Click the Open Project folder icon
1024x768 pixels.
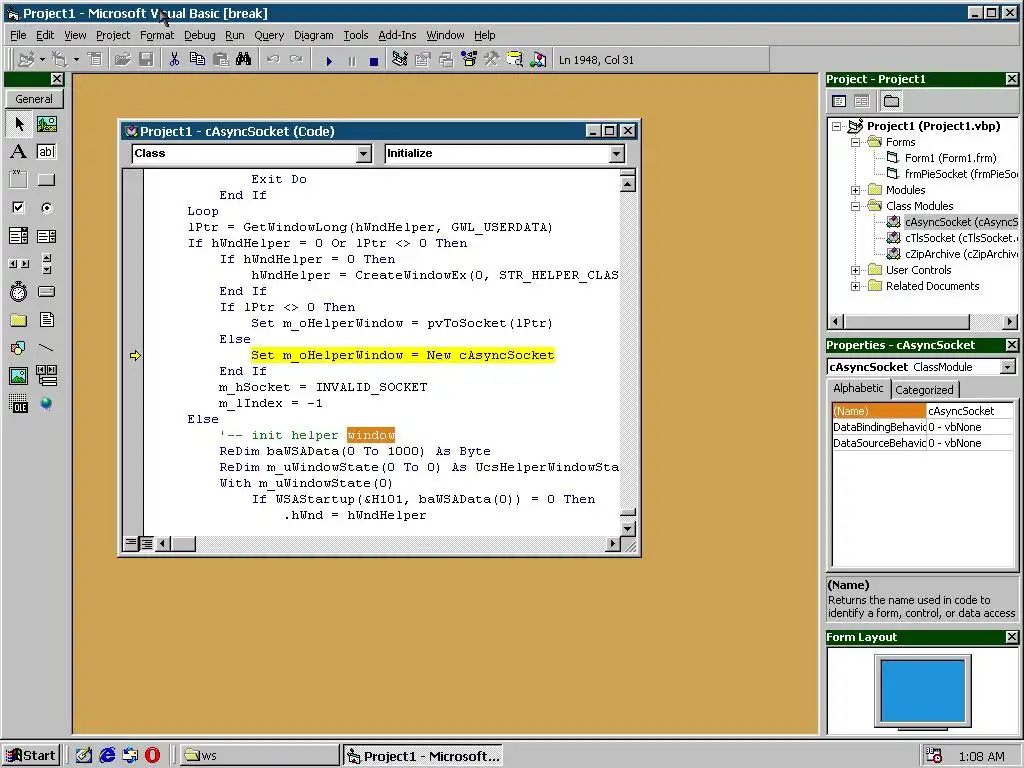[122, 59]
